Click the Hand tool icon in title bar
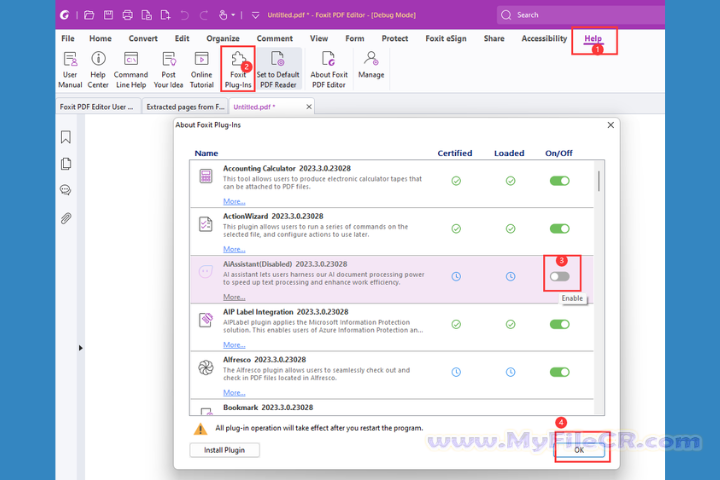 click(223, 15)
